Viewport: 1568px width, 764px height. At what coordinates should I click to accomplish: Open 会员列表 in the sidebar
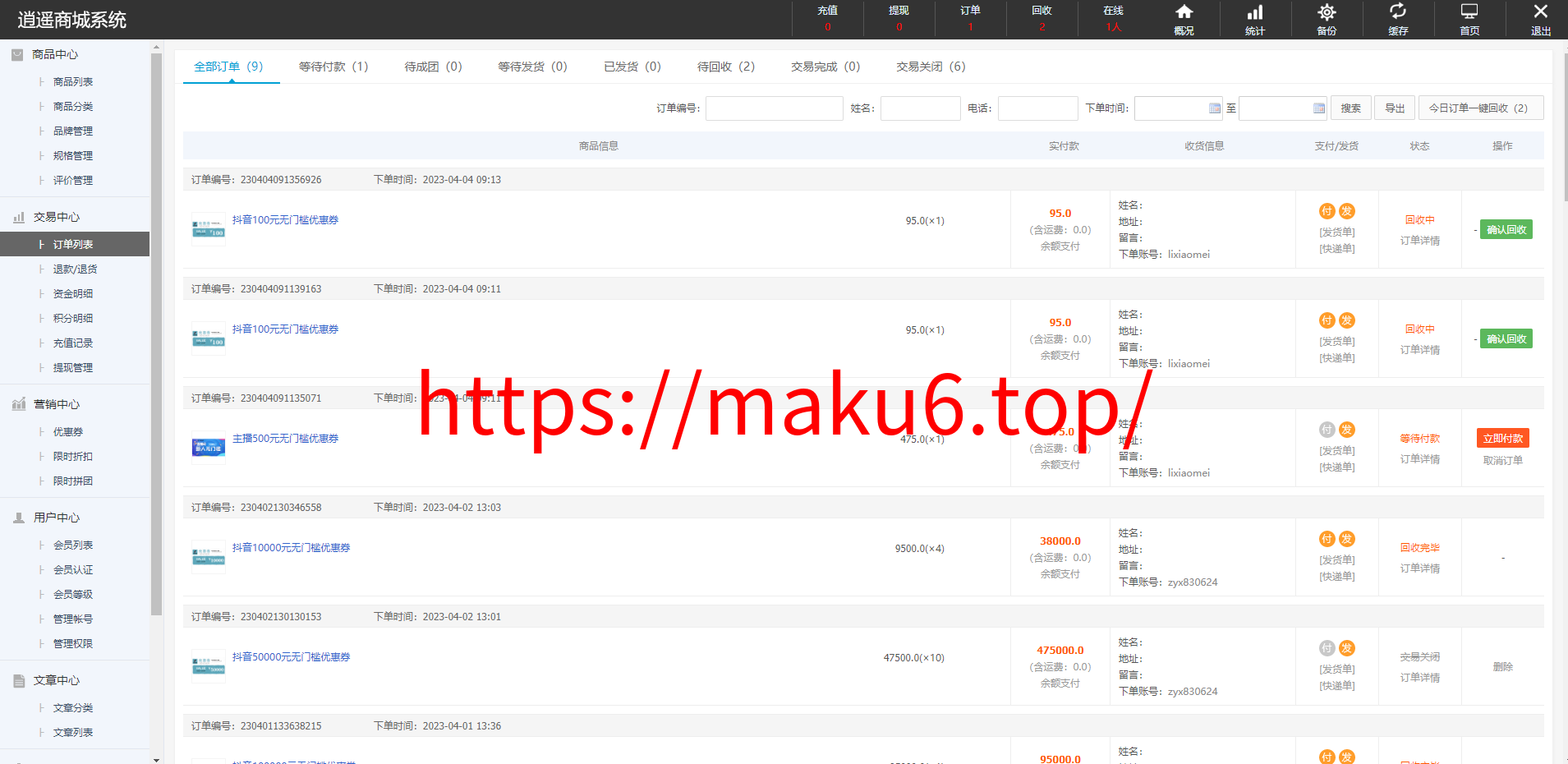coord(73,545)
